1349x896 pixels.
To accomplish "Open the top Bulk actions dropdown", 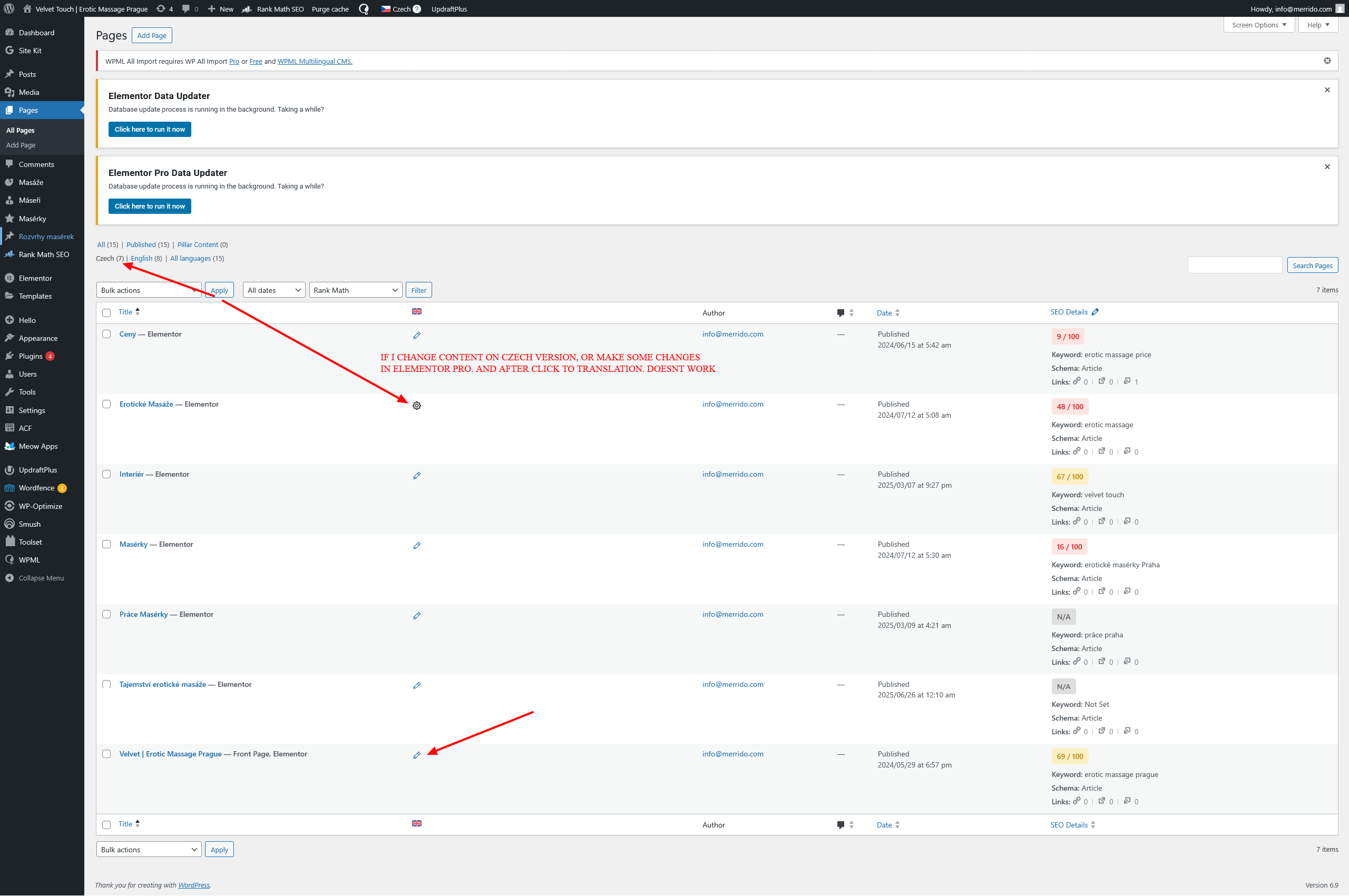I will [149, 290].
